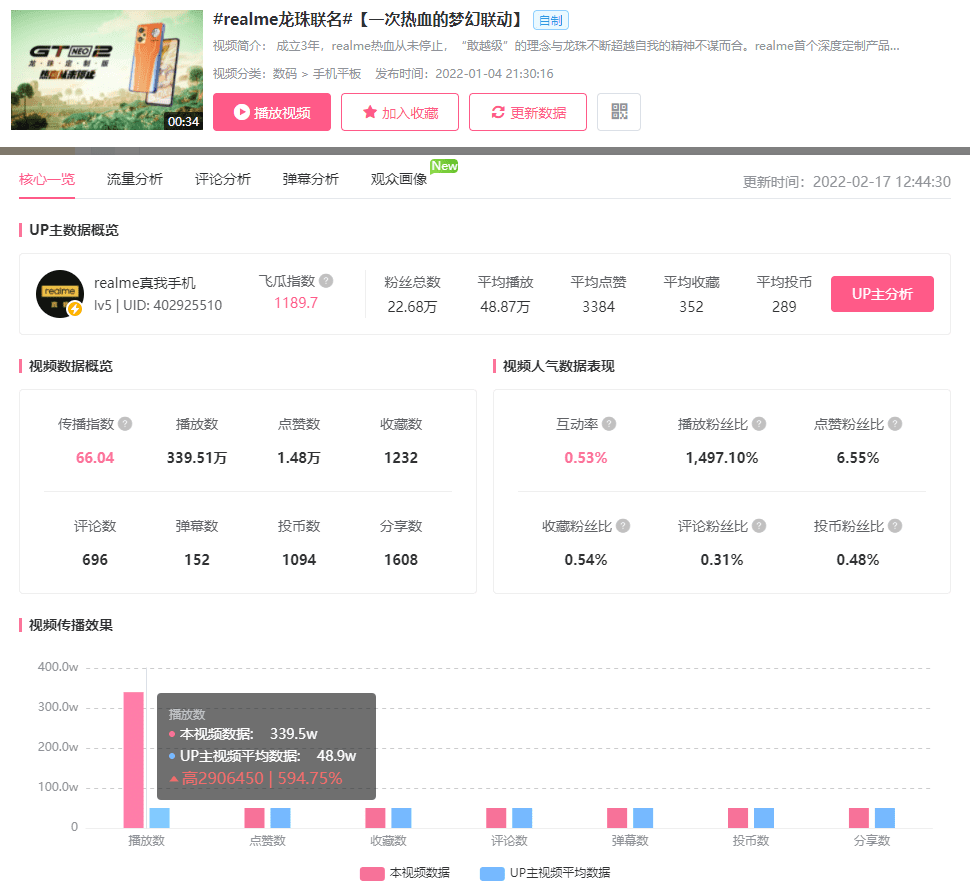Click 加入收藏 button
This screenshot has height=890, width=970.
400,112
